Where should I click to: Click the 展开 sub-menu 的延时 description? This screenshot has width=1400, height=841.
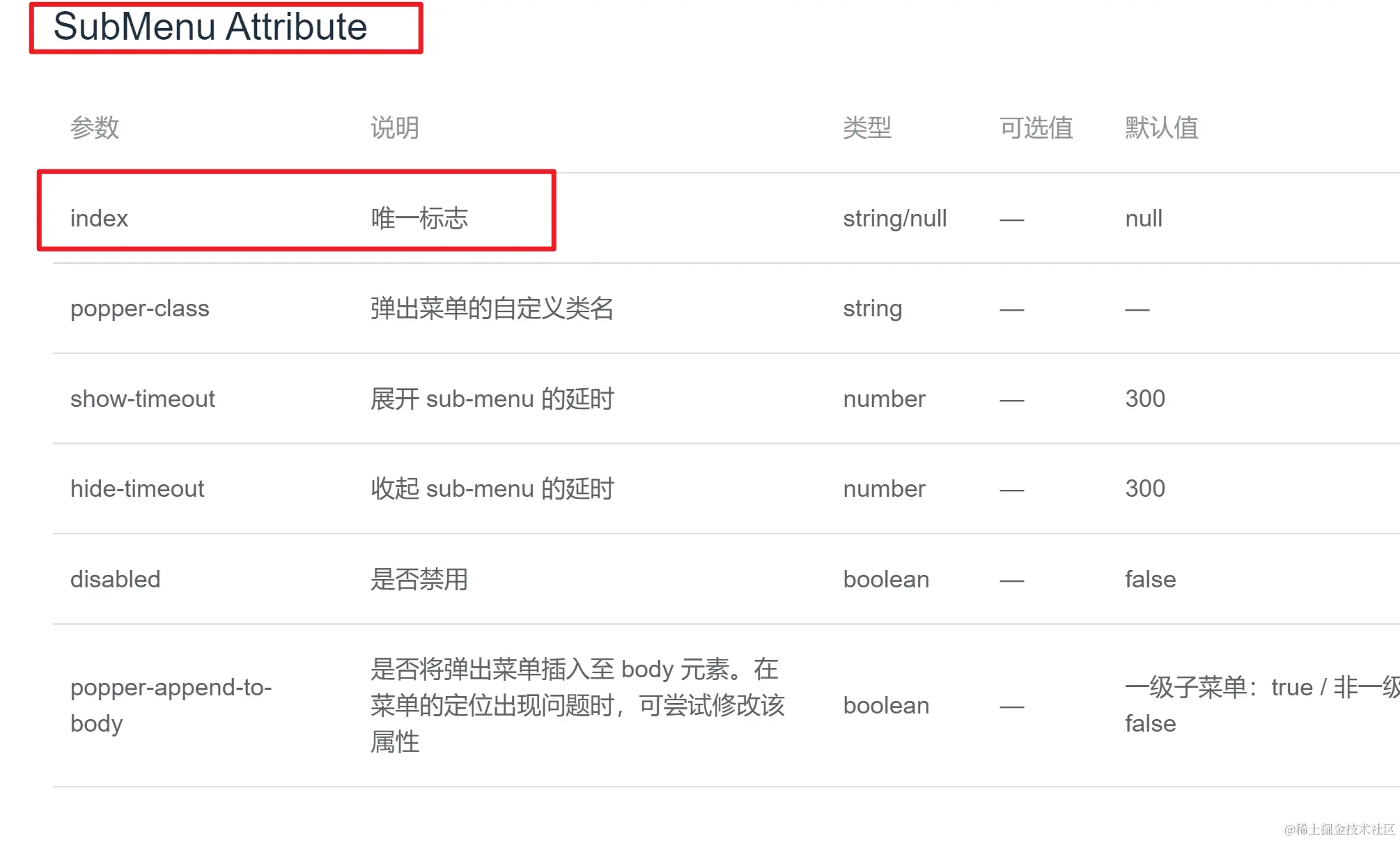click(492, 399)
